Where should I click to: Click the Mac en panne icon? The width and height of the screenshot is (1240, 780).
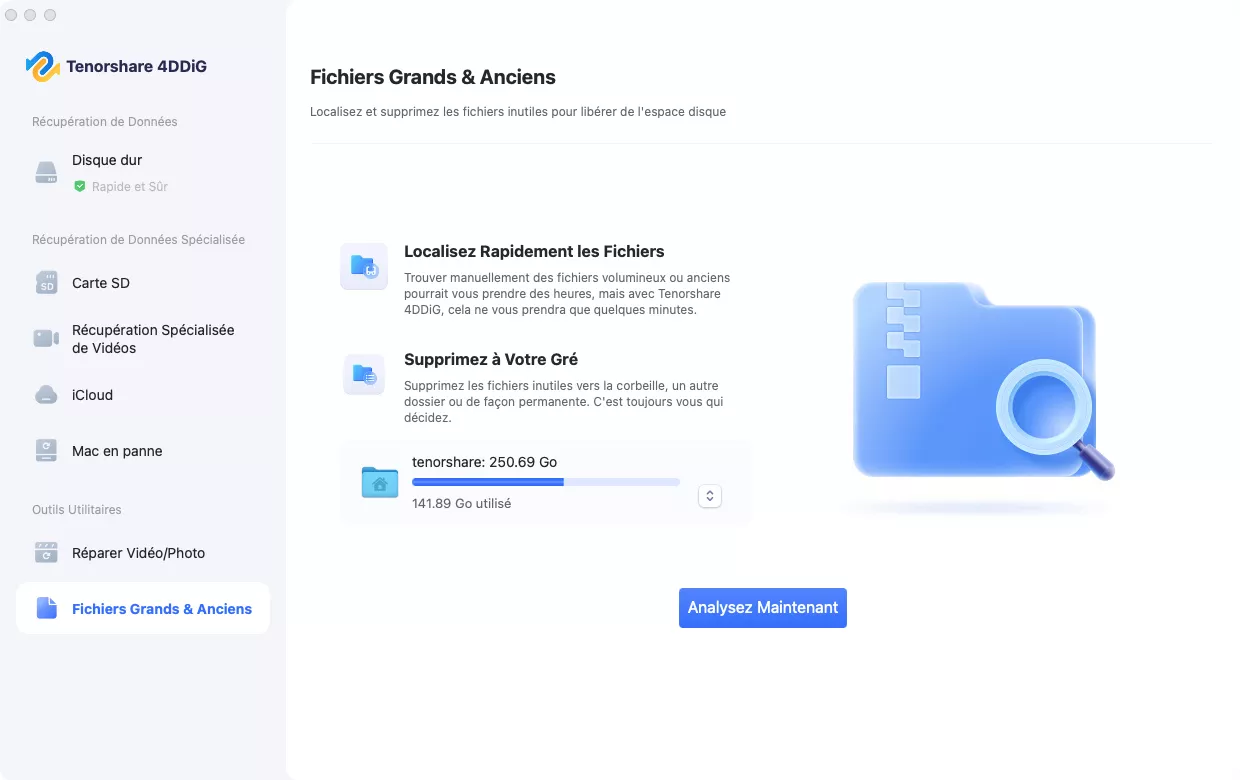[47, 451]
